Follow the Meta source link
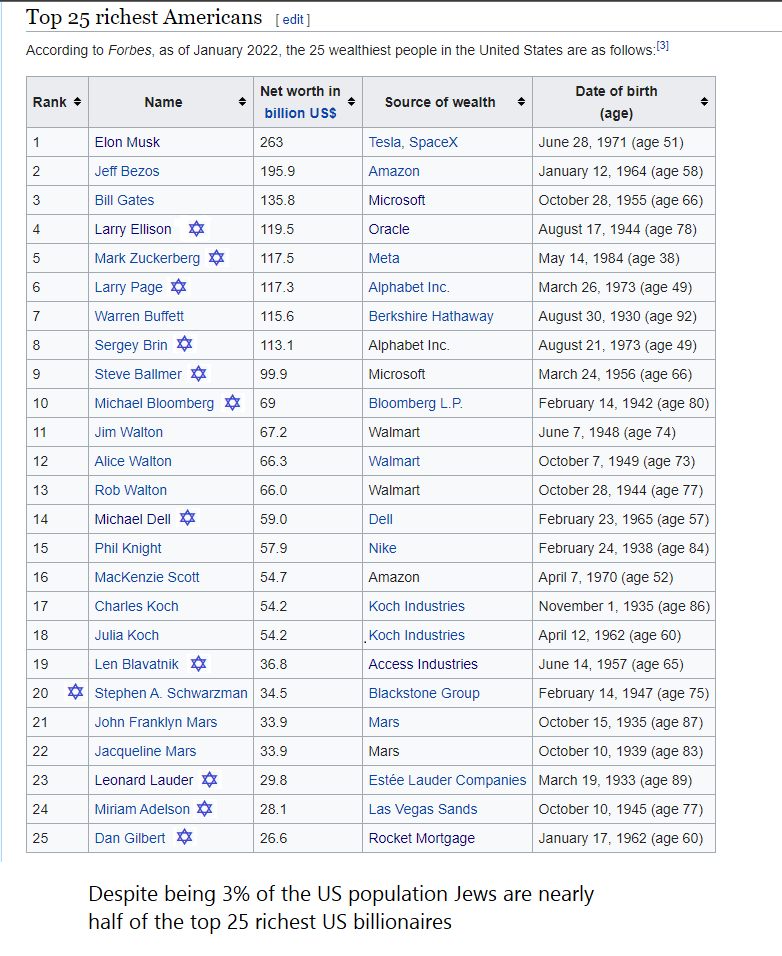Image resolution: width=782 pixels, height=956 pixels. [384, 259]
